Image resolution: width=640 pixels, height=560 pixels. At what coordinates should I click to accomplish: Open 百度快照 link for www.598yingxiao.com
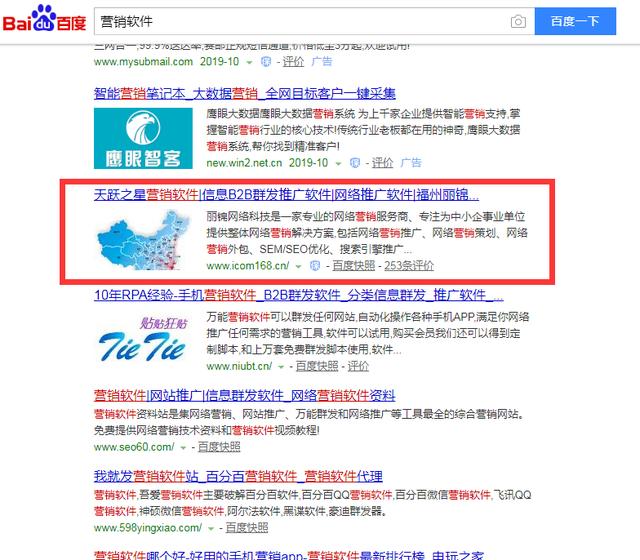[247, 528]
